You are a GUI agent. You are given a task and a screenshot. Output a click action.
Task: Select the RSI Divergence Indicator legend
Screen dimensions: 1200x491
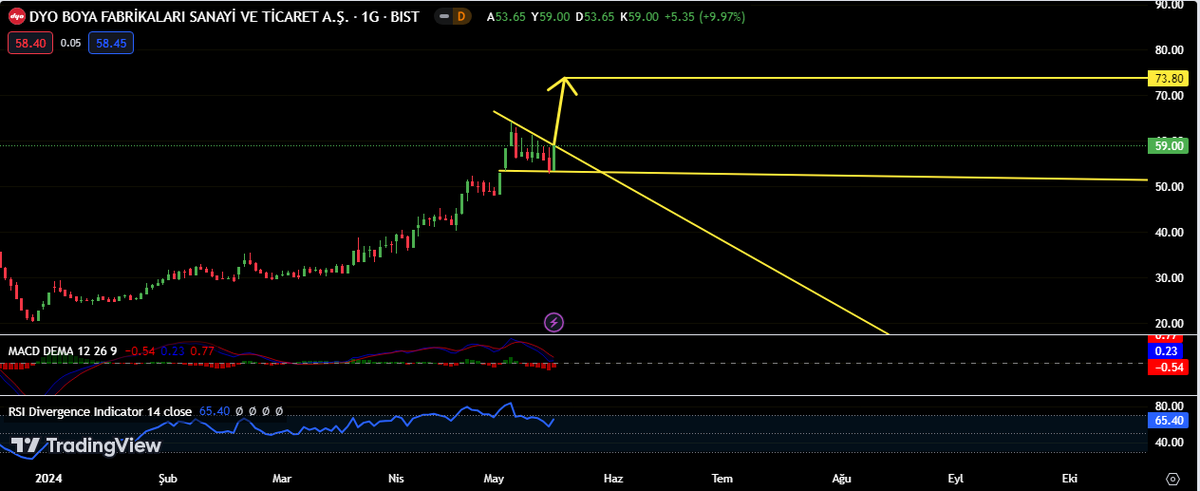click(x=101, y=411)
